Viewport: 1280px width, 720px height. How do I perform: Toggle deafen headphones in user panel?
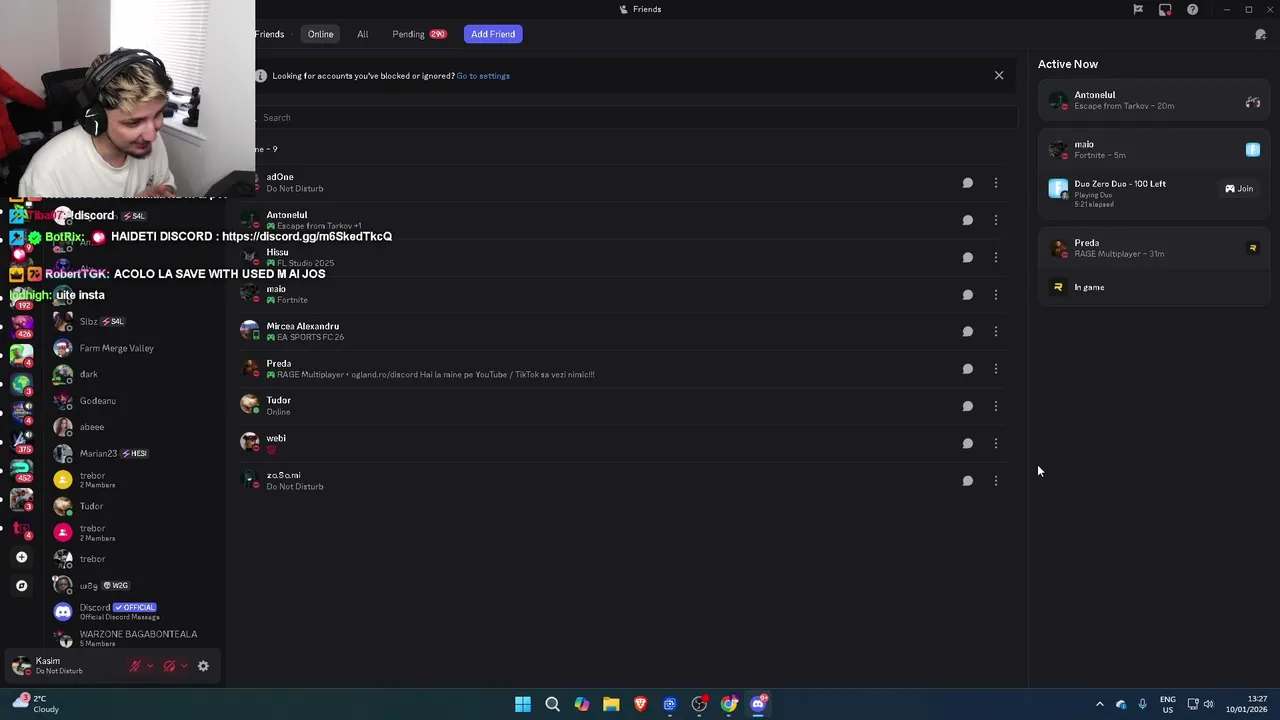[169, 666]
